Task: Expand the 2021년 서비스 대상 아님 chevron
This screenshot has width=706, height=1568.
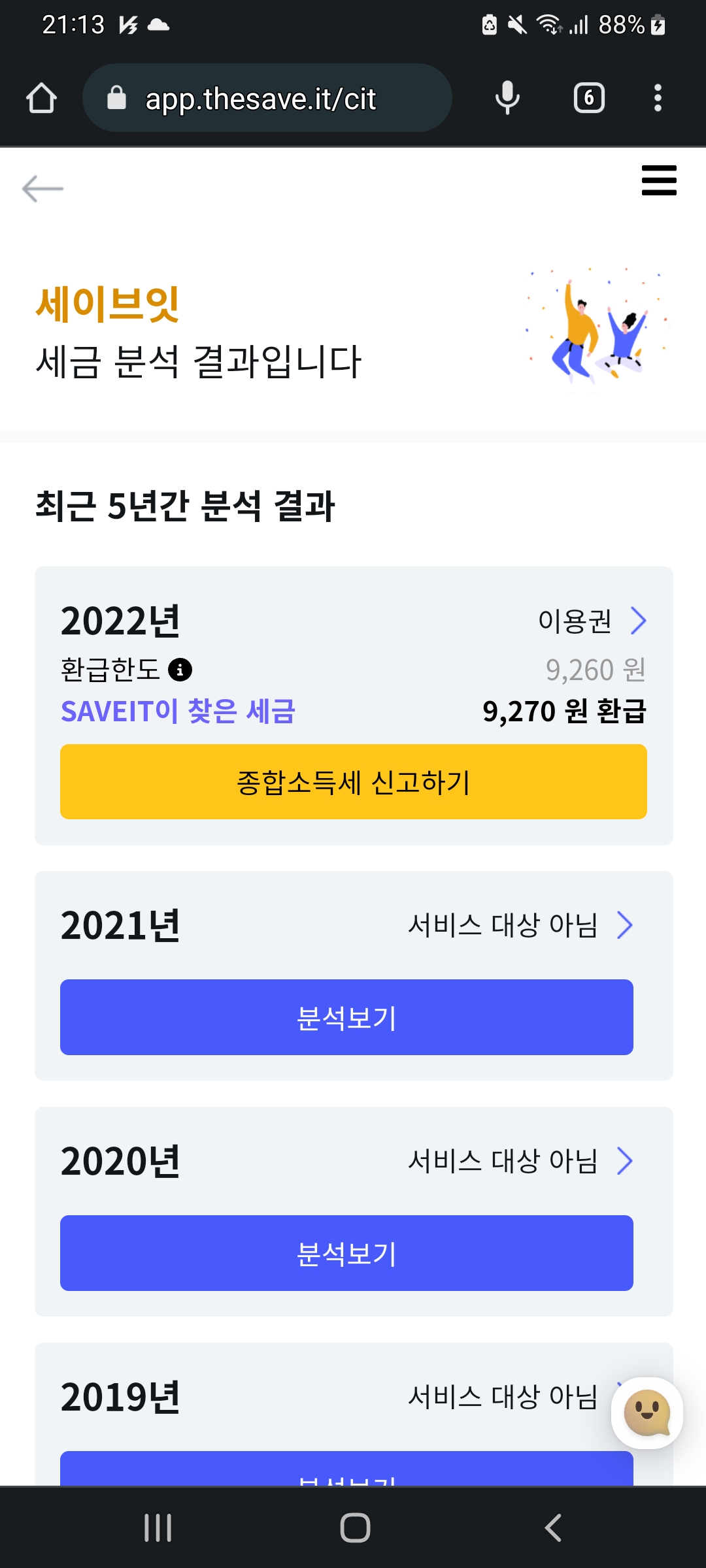Action: click(625, 925)
